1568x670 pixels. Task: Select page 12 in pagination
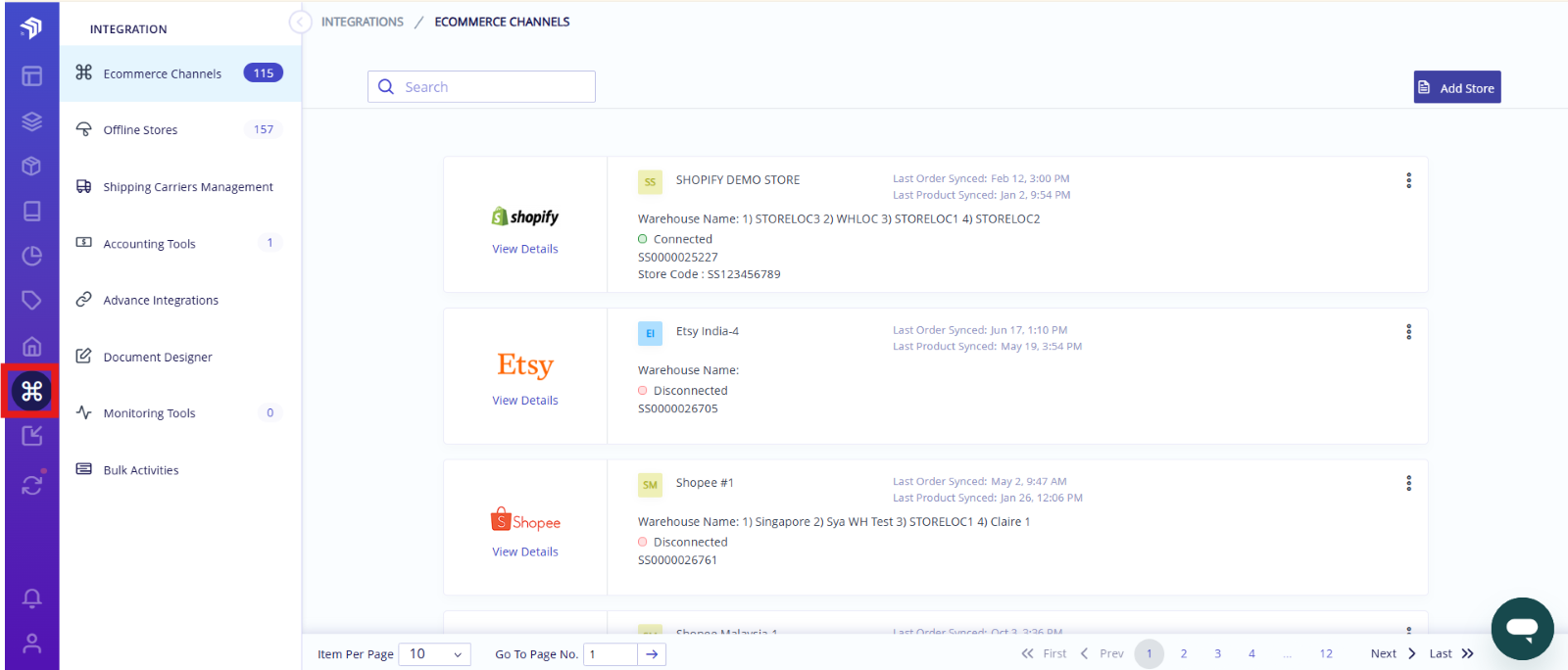click(1326, 653)
